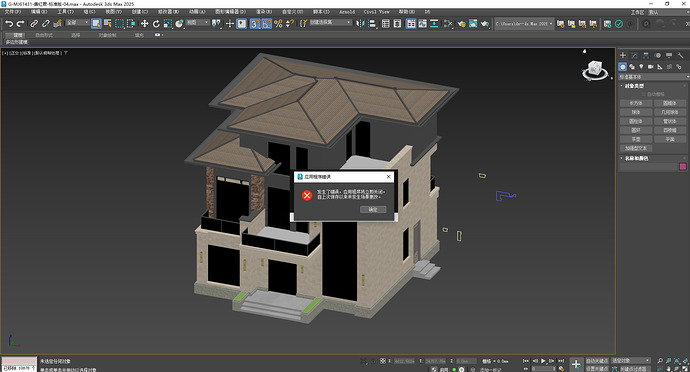Select the Rotate tool
The width and height of the screenshot is (690, 372).
(156, 24)
